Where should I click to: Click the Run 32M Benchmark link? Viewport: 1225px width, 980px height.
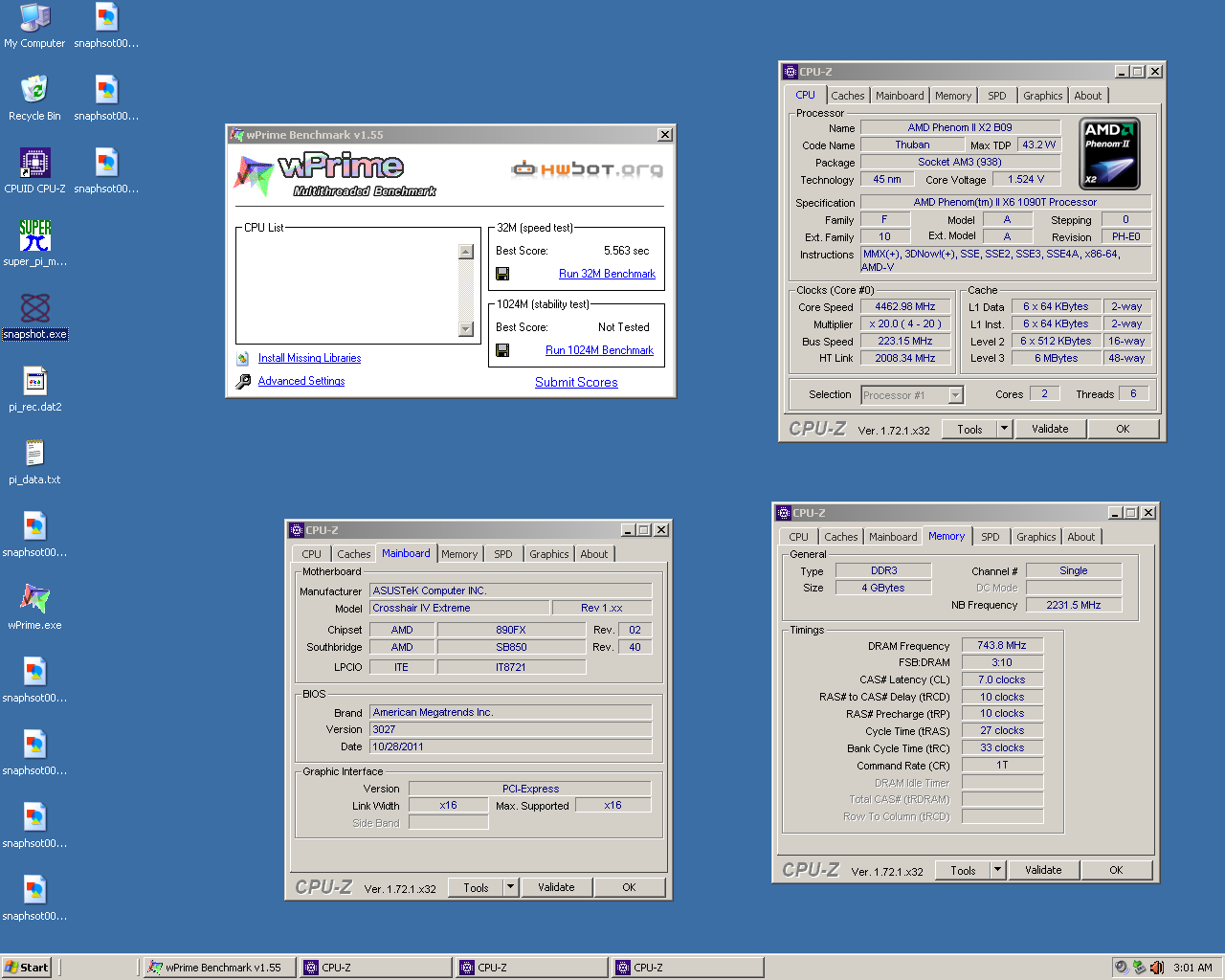point(607,274)
